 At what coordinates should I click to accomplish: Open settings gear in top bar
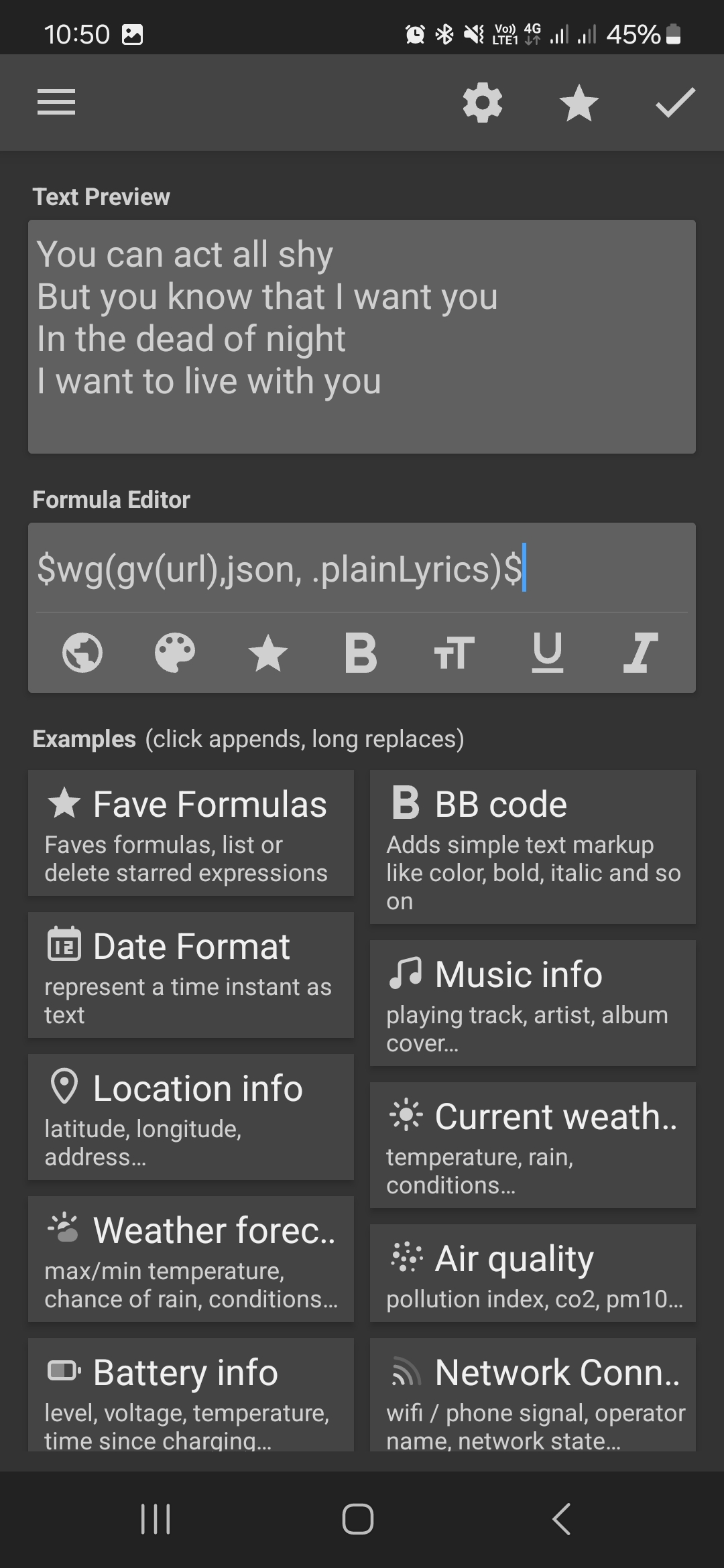(x=483, y=103)
